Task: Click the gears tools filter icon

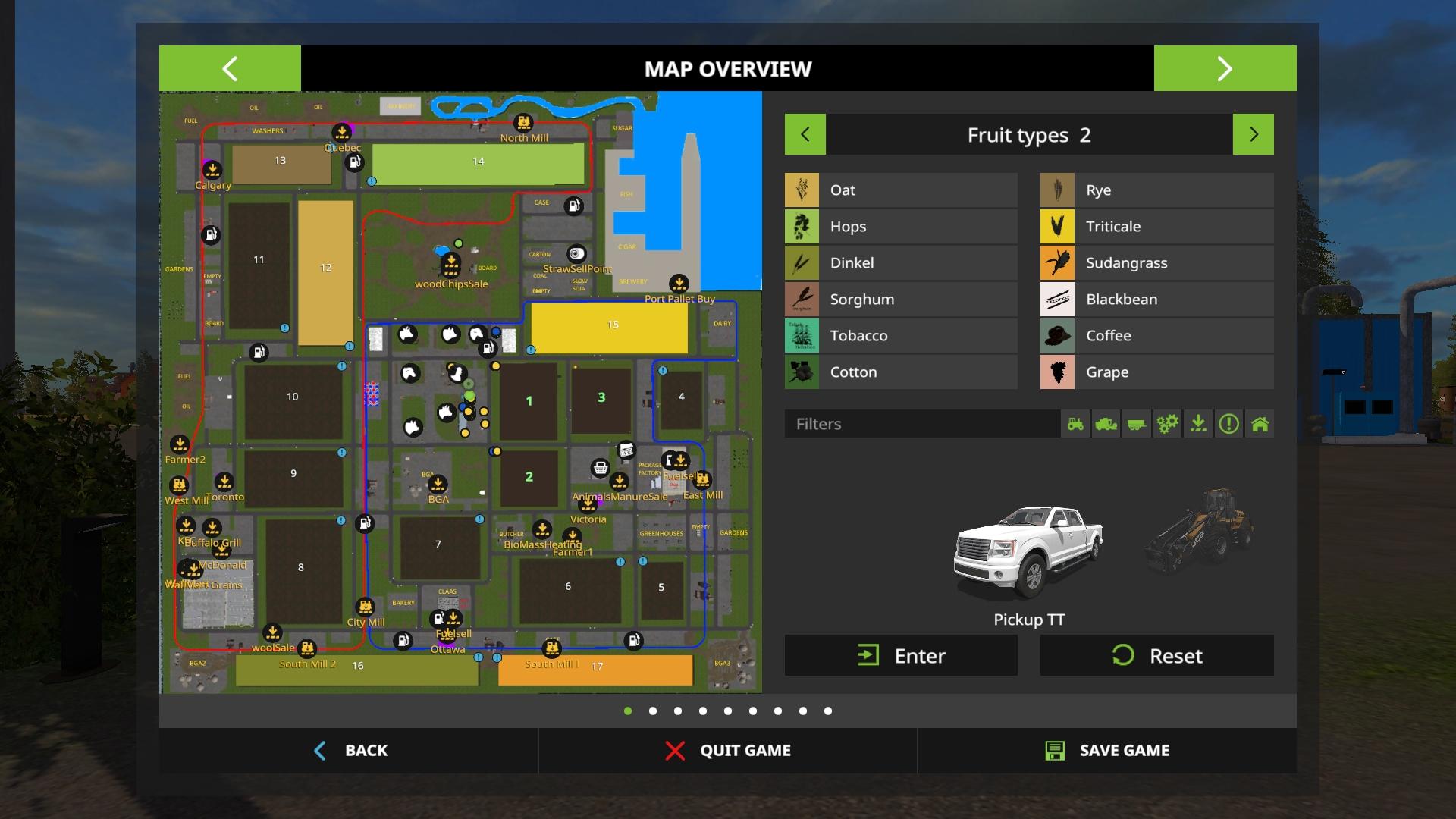Action: pos(1167,424)
